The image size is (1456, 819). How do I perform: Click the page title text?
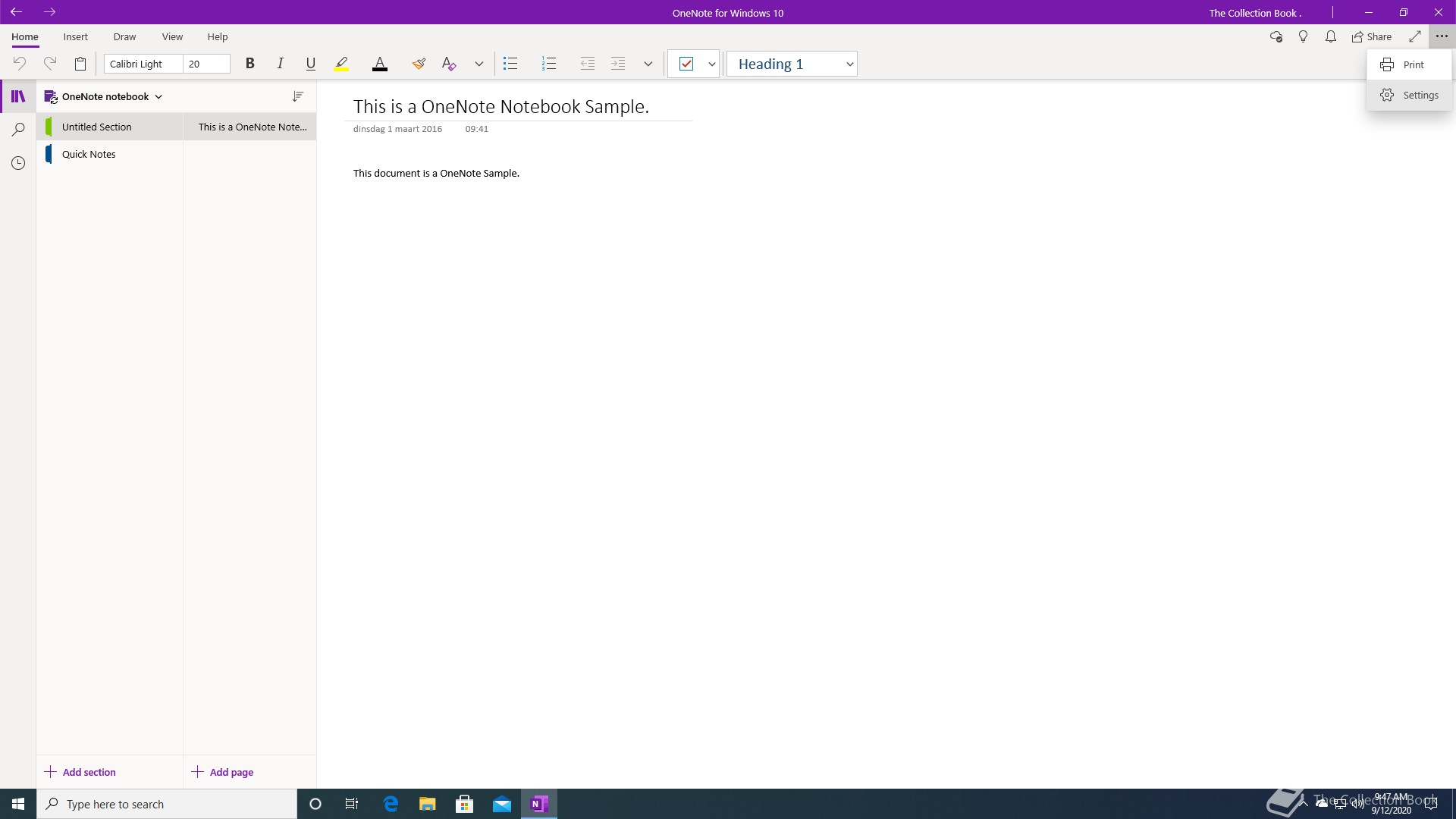click(x=501, y=107)
